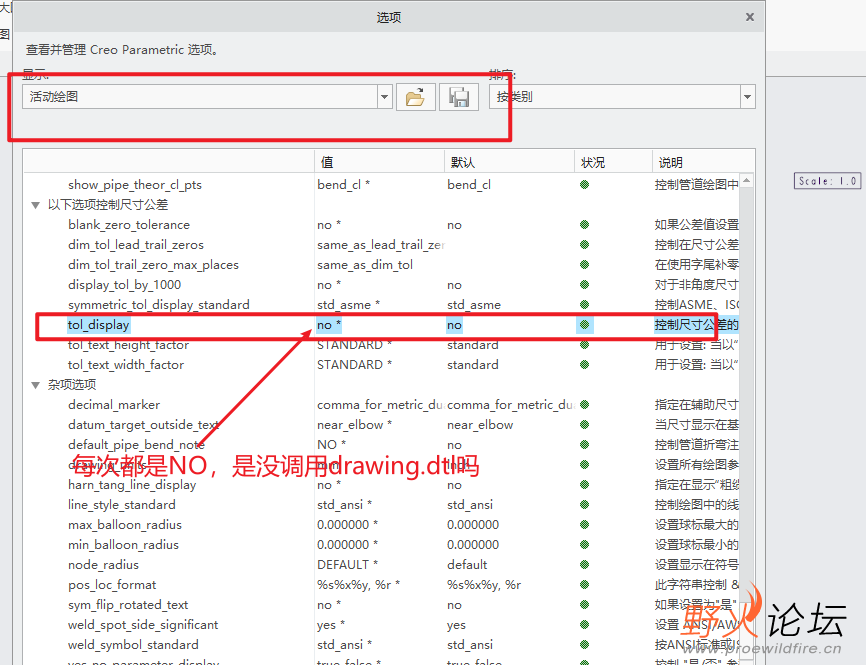Collapse the 杂项选项 group
This screenshot has height=665, width=866.
36,385
